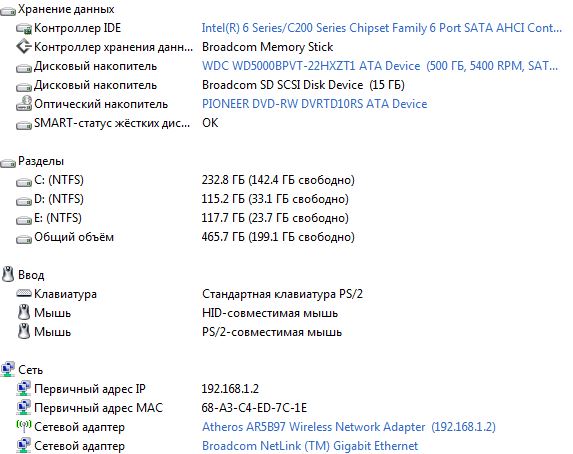Open the Intel 6 Series SATA AHCI link
The image size is (573, 454).
tap(382, 28)
